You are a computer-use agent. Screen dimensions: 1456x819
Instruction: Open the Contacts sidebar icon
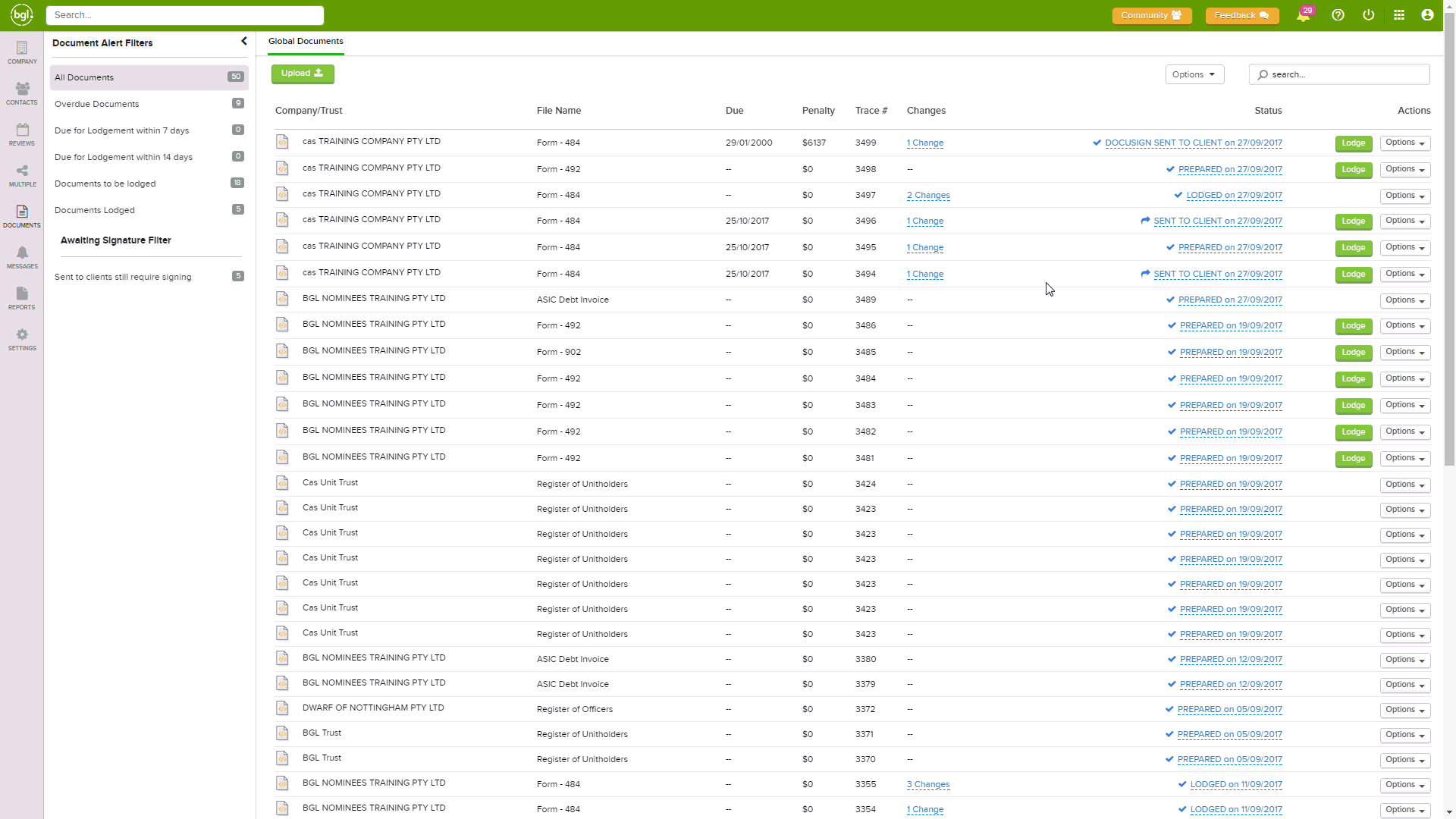pos(22,93)
